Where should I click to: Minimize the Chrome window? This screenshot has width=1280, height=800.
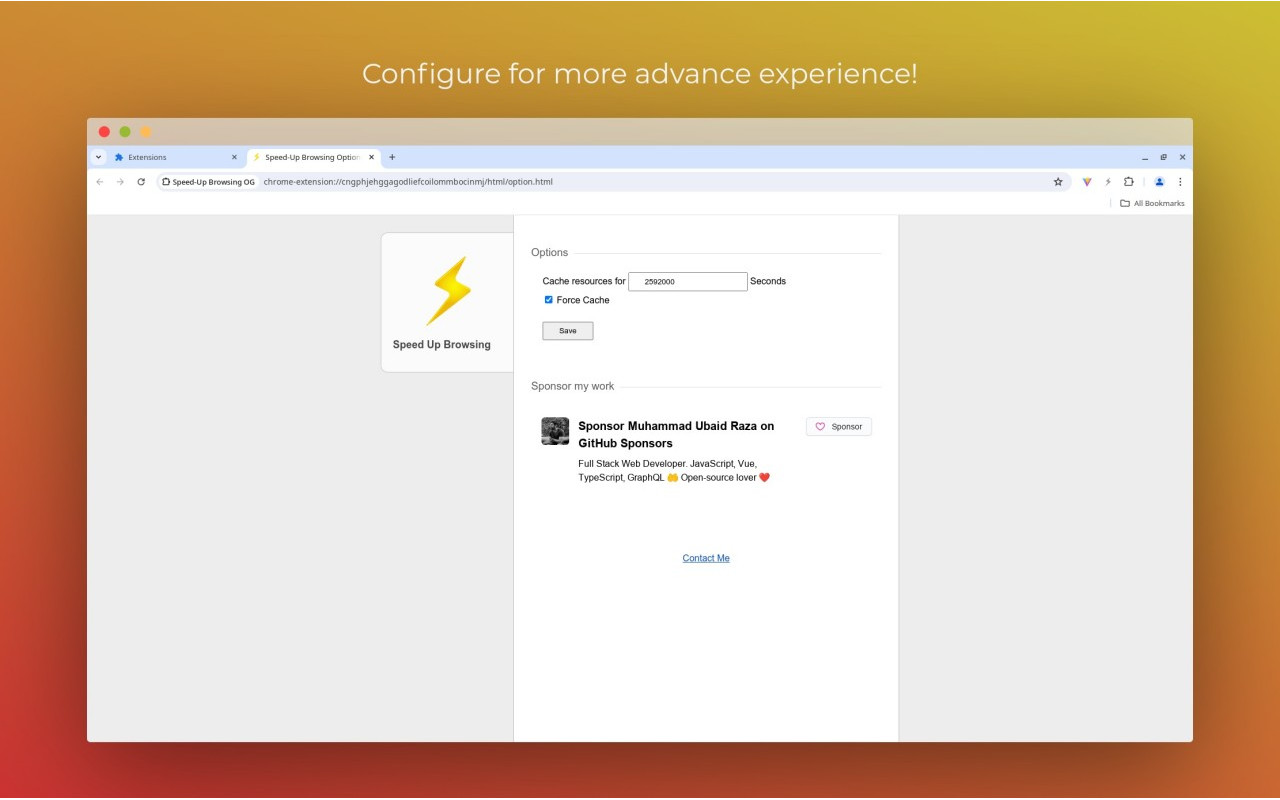(1145, 158)
